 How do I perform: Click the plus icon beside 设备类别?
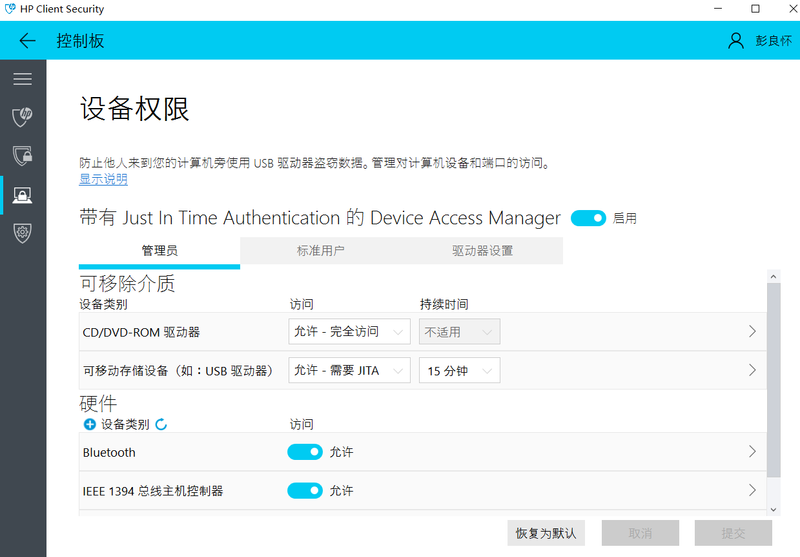(89, 424)
